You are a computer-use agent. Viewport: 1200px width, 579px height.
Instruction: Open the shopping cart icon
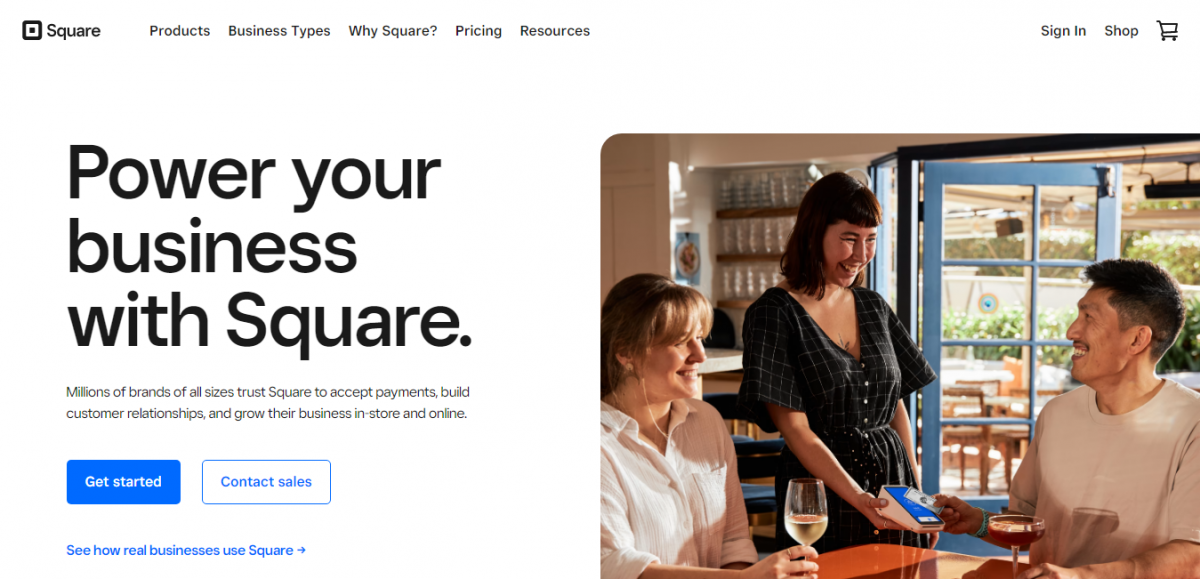(1167, 31)
